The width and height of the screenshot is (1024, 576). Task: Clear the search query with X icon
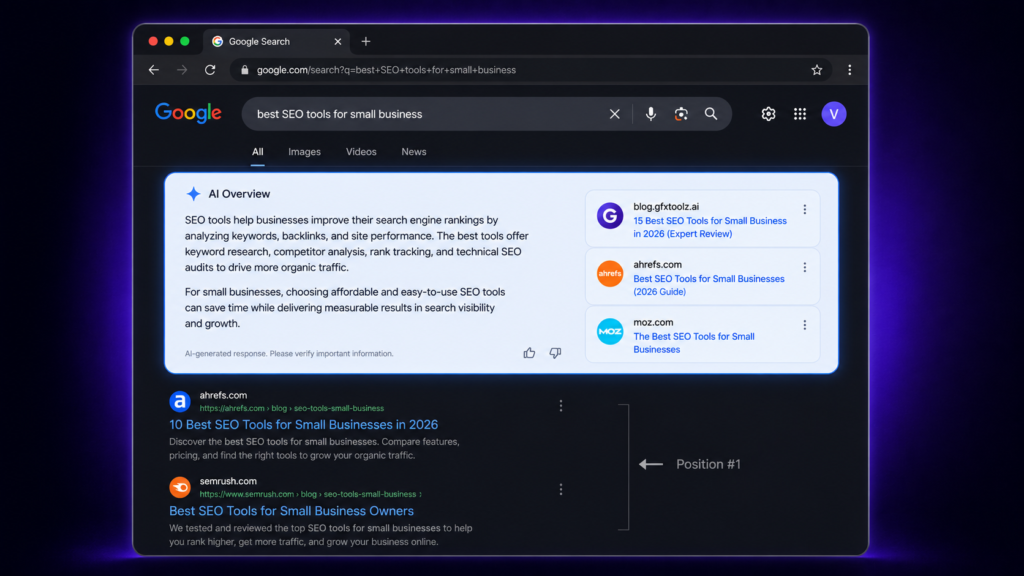point(615,114)
